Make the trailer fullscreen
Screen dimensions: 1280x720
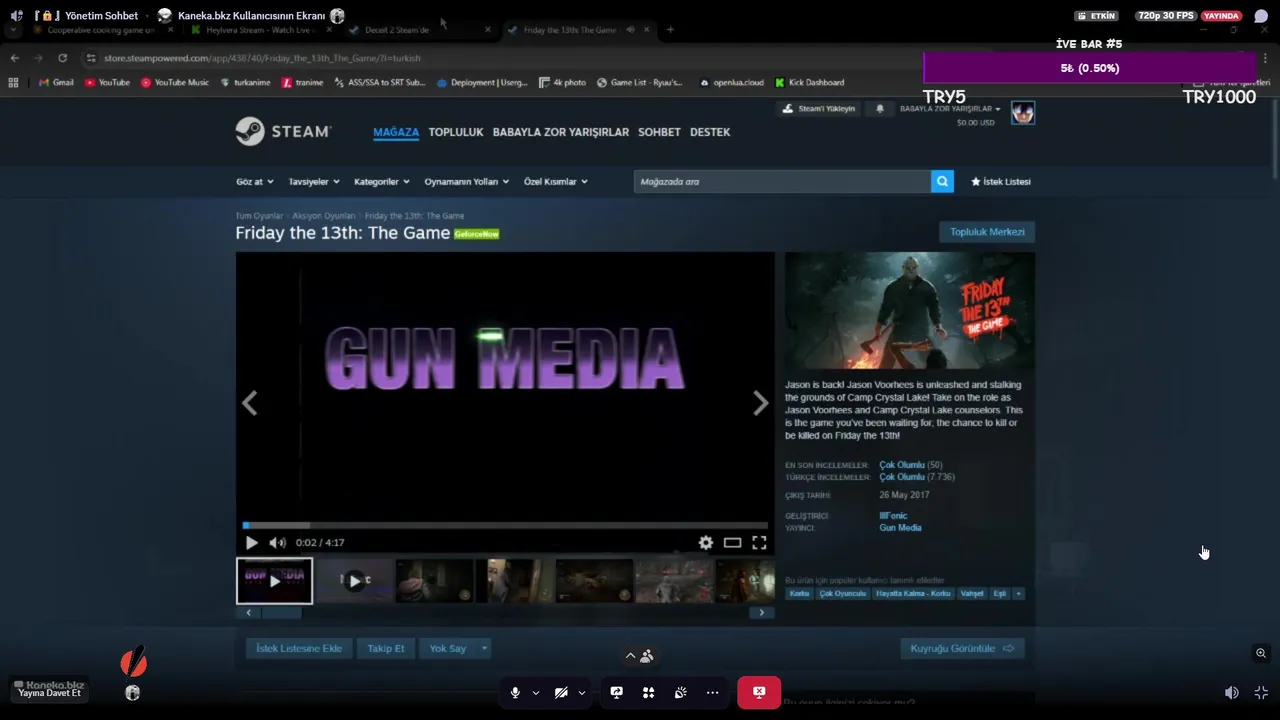759,542
